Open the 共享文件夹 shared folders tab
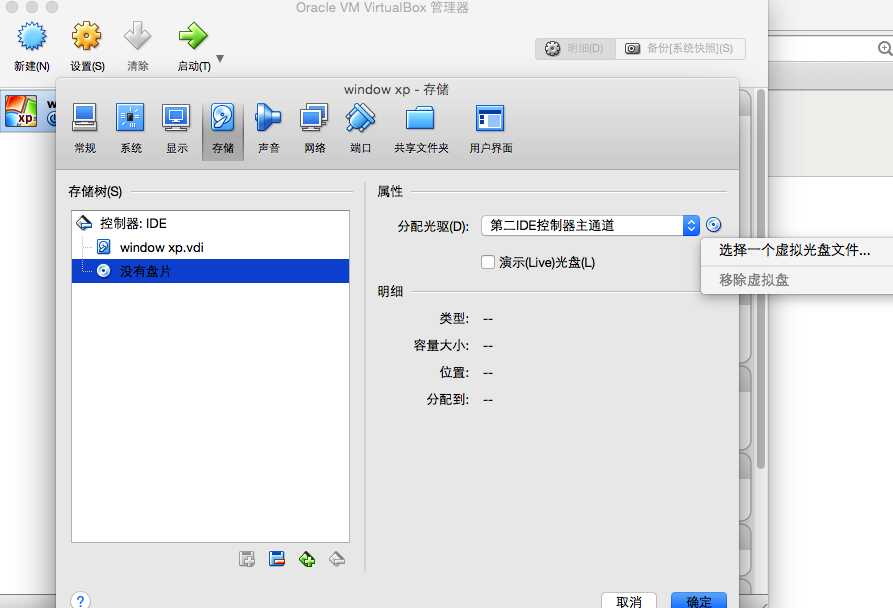This screenshot has height=608, width=893. point(421,129)
